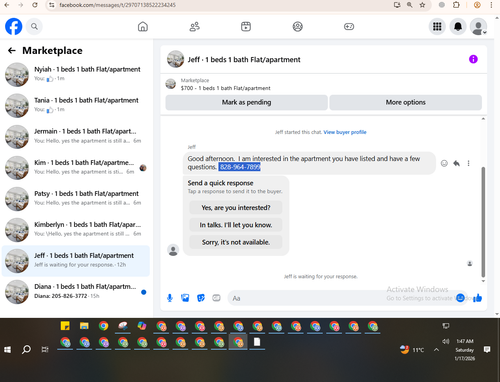
Task: Click the volume speaker tray icon
Action: click(445, 341)
